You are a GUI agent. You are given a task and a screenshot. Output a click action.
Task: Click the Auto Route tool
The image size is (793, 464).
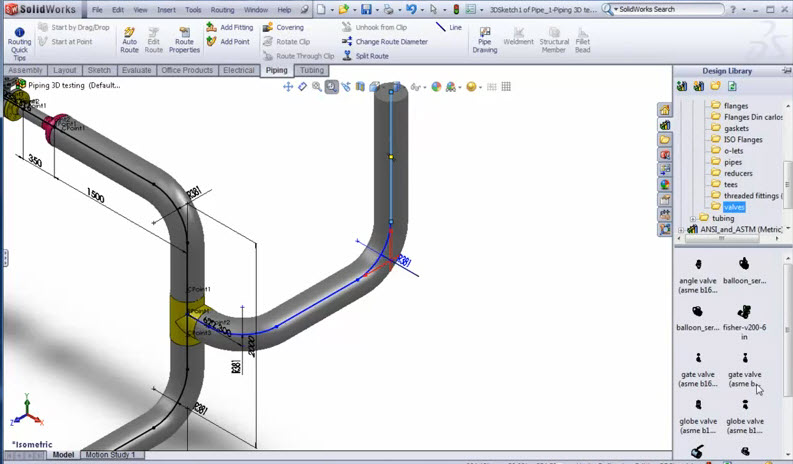(129, 40)
